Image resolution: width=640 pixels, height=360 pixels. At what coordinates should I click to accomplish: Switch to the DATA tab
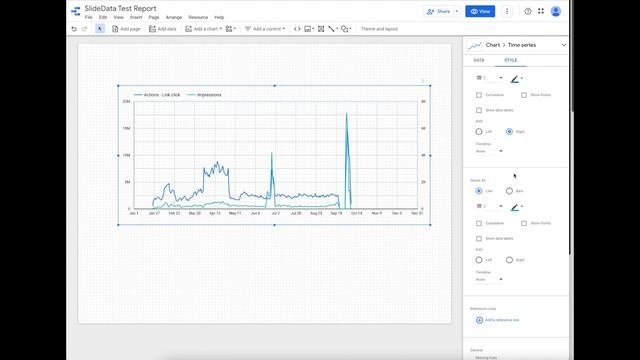(479, 60)
